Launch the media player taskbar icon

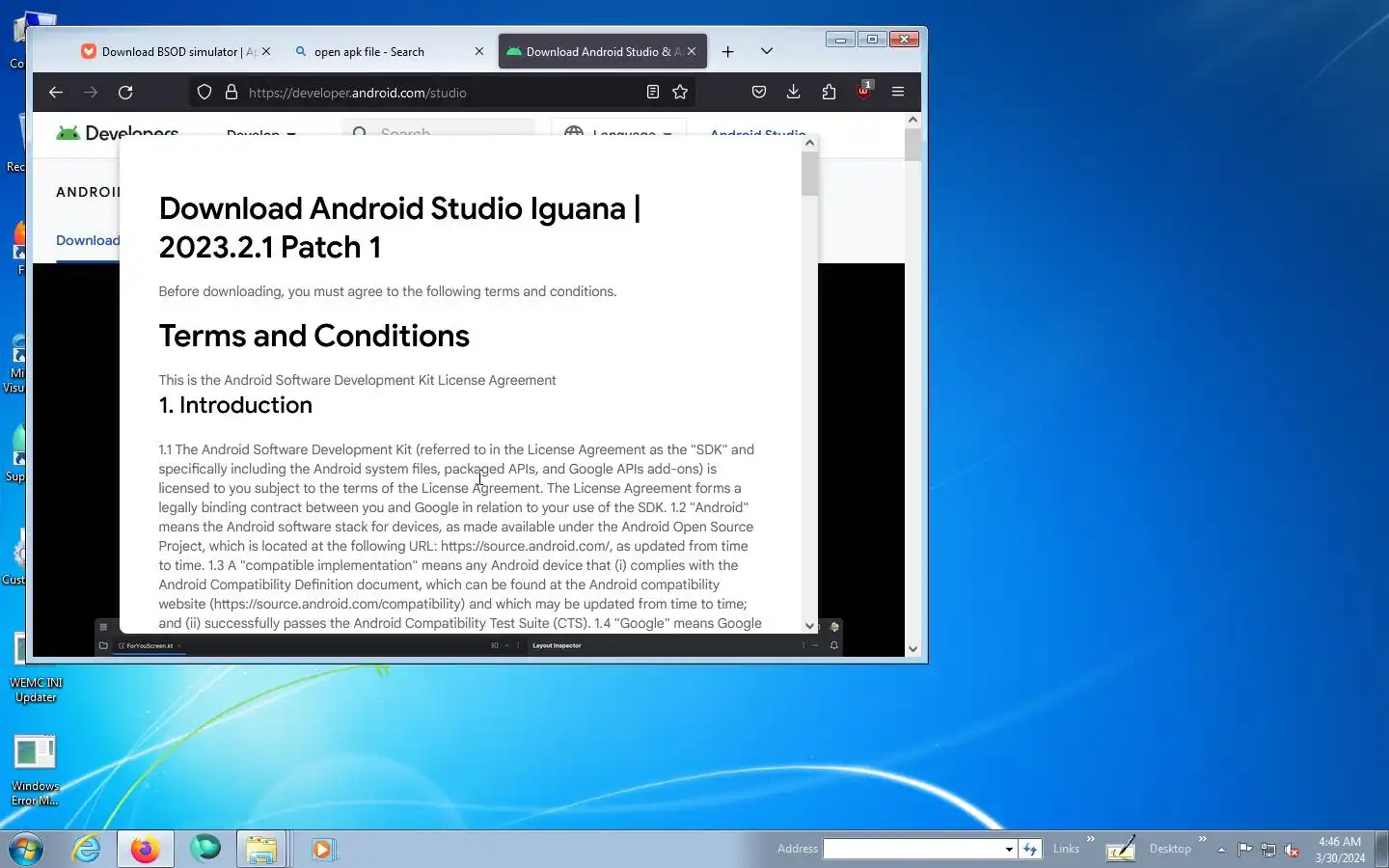322,850
